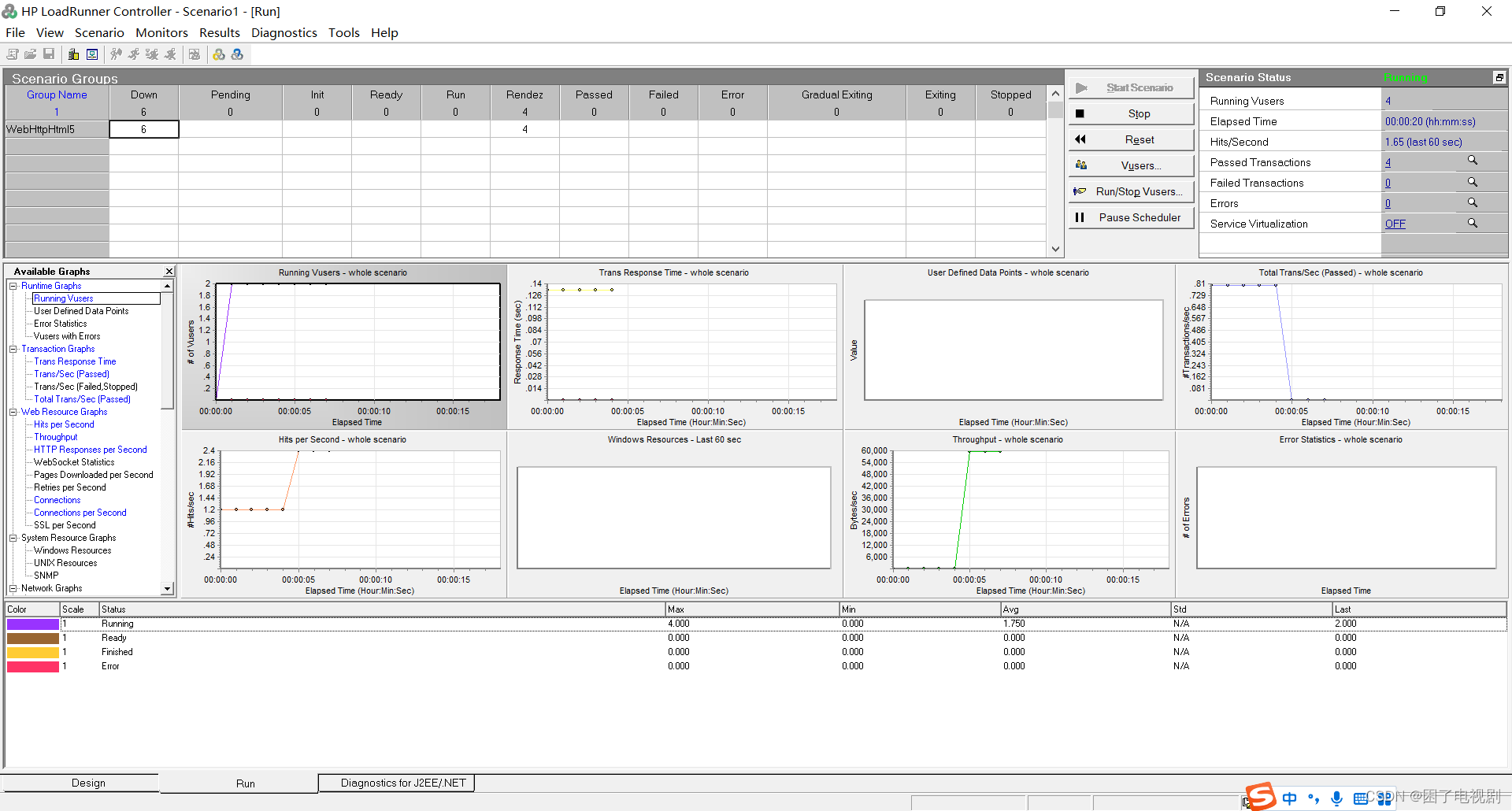Image resolution: width=1512 pixels, height=811 pixels.
Task: Click the Available Graphs scroll-down arrow
Action: pos(167,588)
